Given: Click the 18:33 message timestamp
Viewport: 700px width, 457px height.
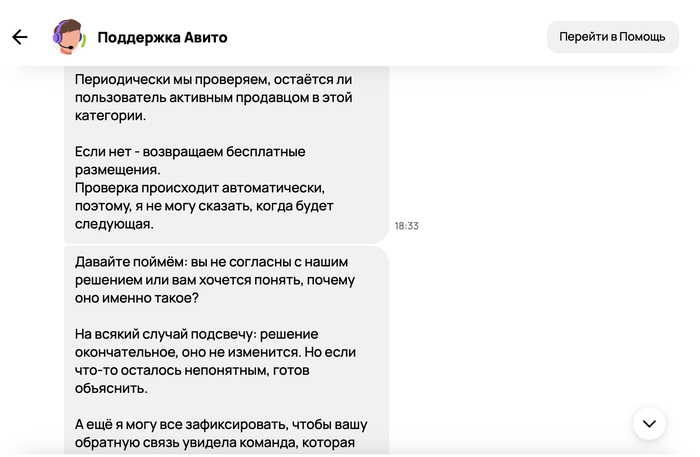Looking at the screenshot, I should pyautogui.click(x=406, y=226).
